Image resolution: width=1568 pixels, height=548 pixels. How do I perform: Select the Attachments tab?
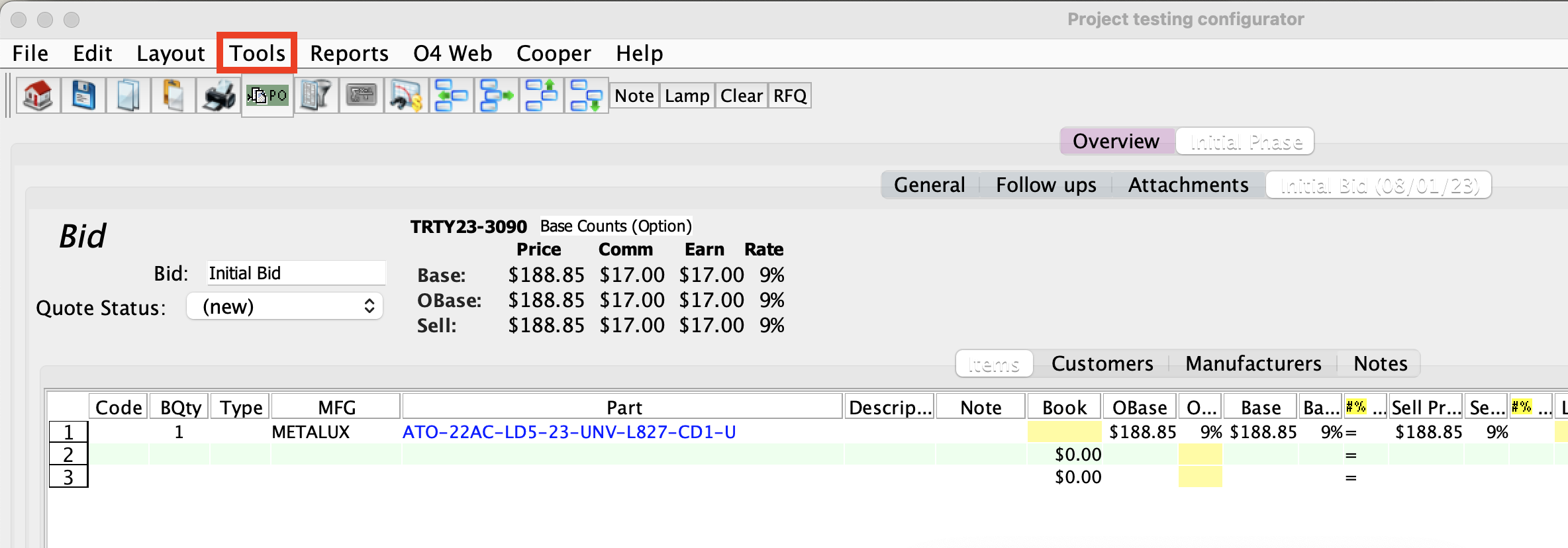(x=1189, y=185)
